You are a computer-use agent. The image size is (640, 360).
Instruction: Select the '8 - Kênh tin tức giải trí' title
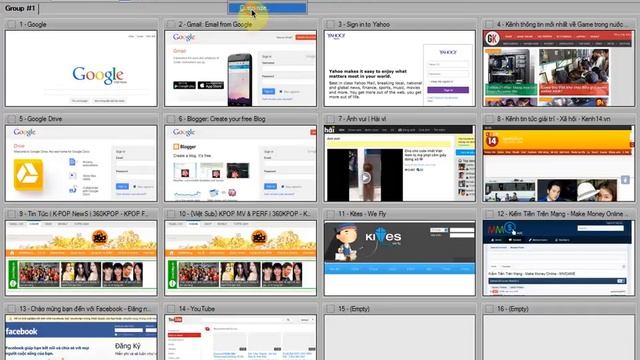pos(554,119)
